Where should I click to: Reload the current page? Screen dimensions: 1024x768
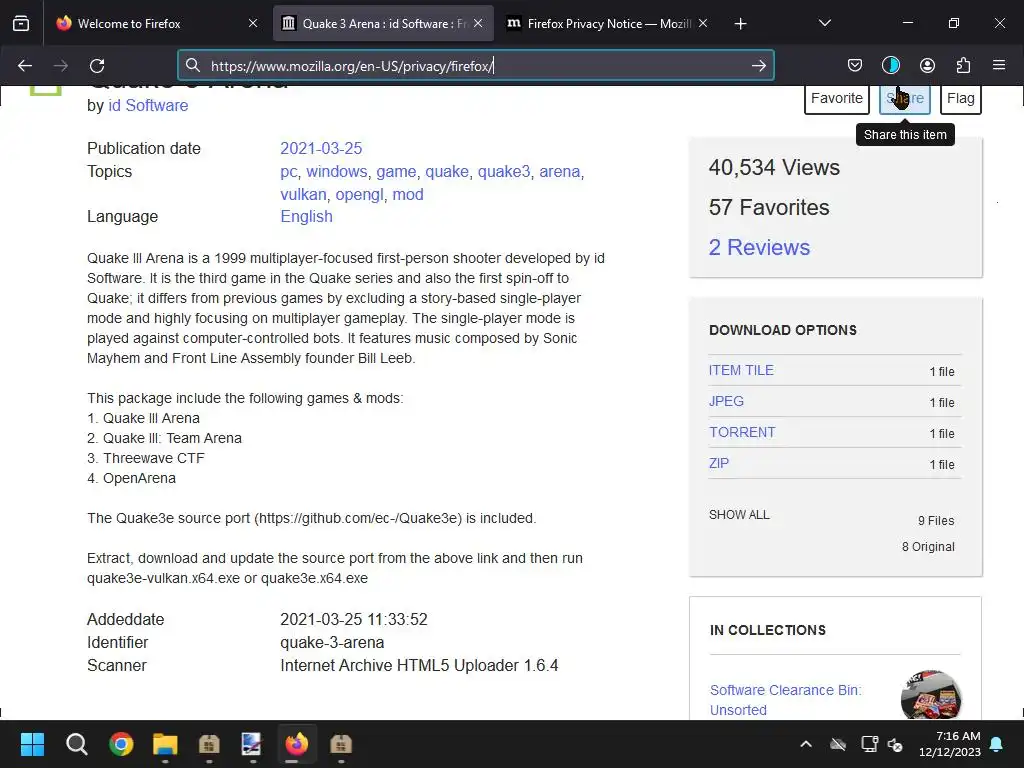(97, 65)
